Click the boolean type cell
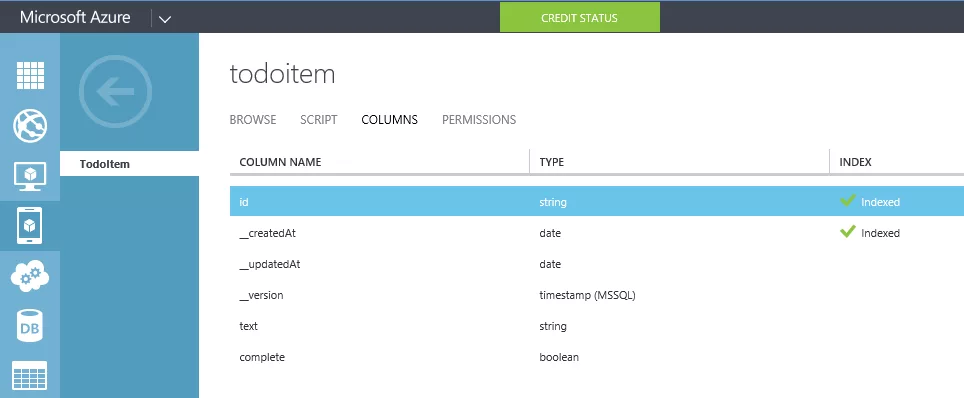Viewport: 964px width, 398px height. tap(559, 357)
